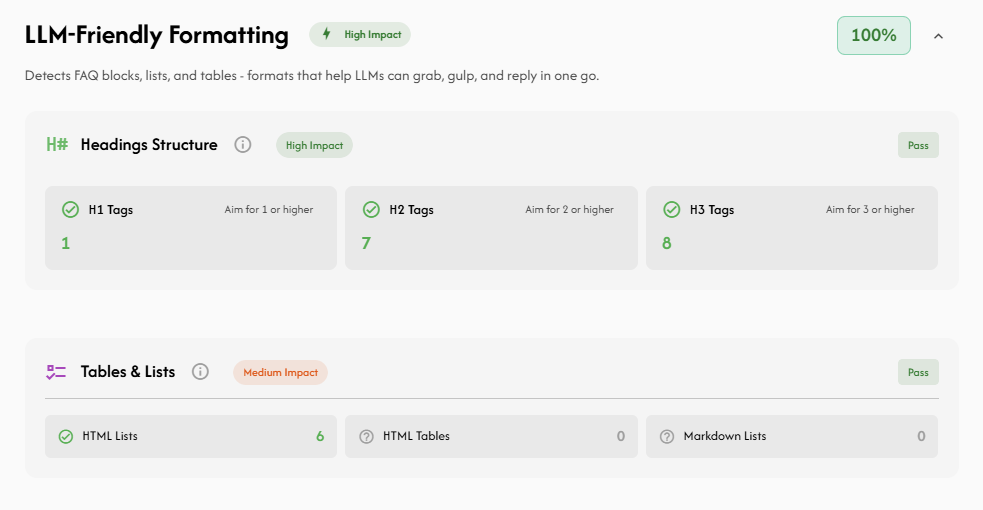Screen dimensions: 983x510
Task: Click the Medium Impact badge
Action: point(280,372)
